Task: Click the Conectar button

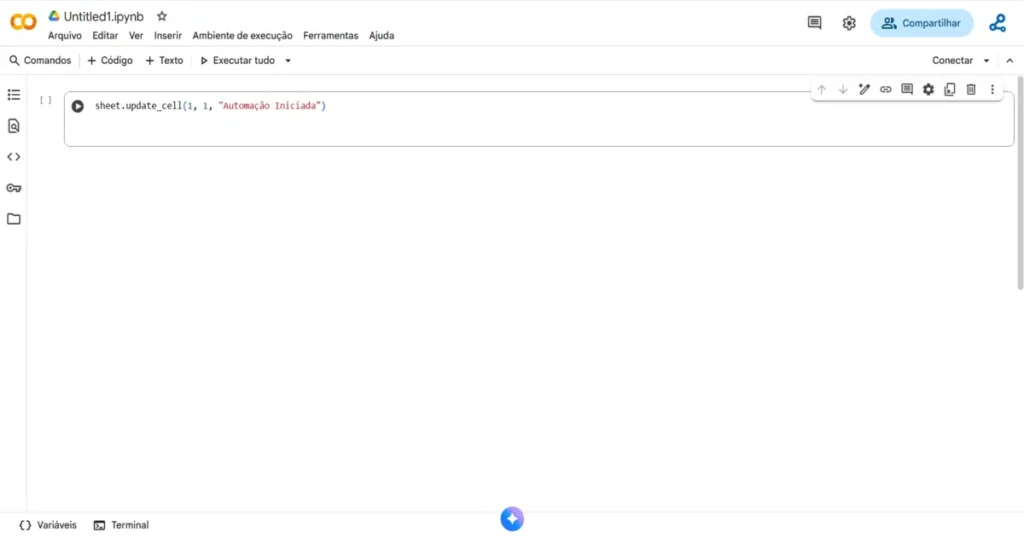Action: (x=952, y=60)
